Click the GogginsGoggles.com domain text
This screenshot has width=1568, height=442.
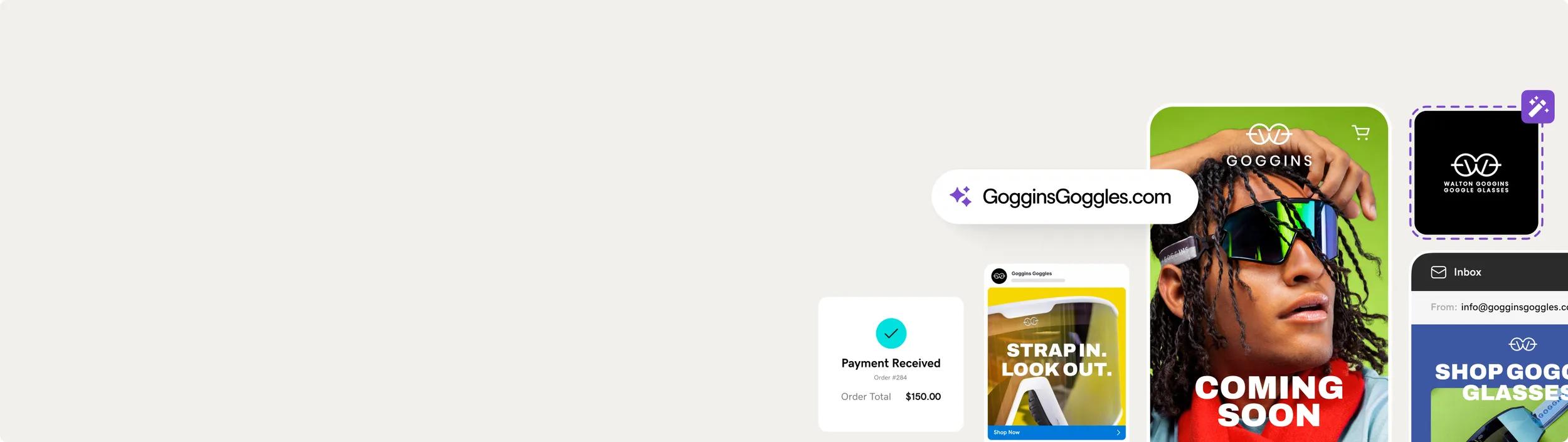coord(1076,197)
